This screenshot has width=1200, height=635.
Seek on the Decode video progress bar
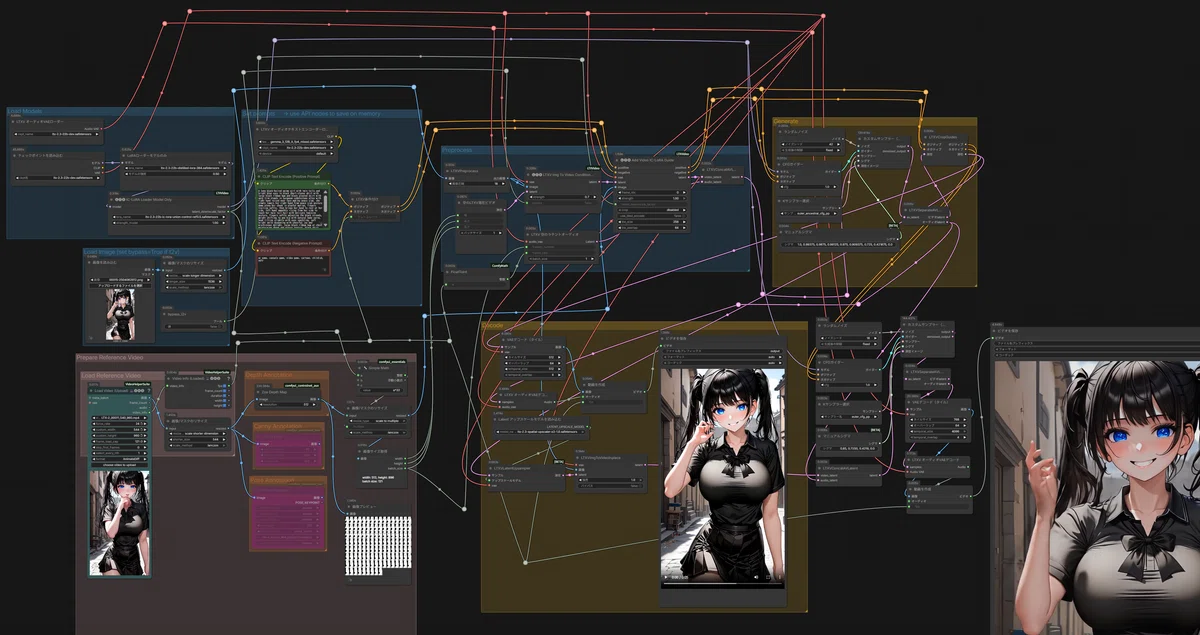click(x=724, y=583)
